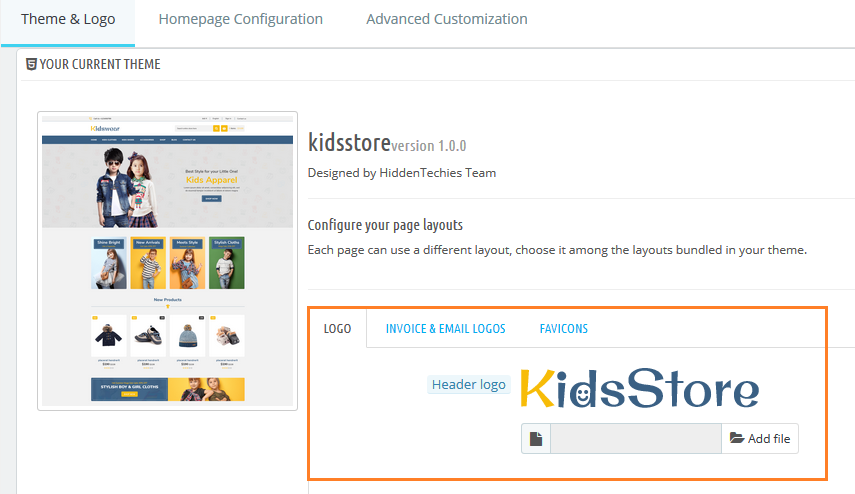855x494 pixels.
Task: Click the HTML5 icon beside Your Current Theme
Action: tap(31, 64)
